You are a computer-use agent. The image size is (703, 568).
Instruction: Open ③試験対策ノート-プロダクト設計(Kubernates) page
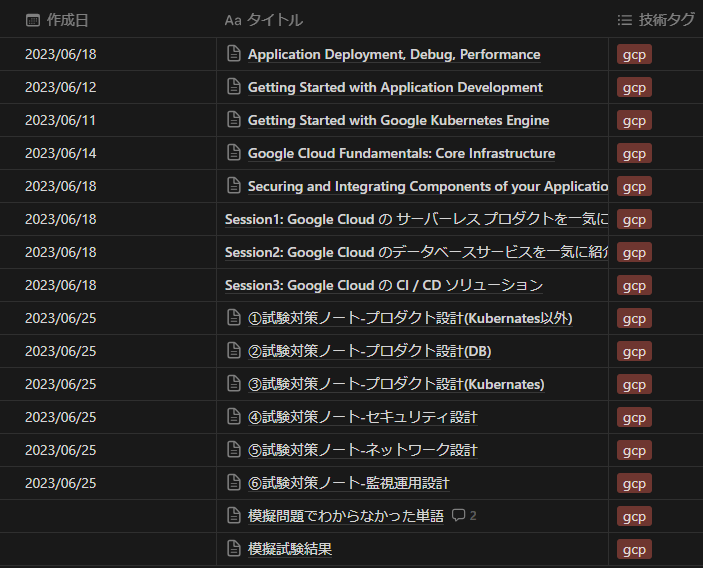(x=396, y=384)
